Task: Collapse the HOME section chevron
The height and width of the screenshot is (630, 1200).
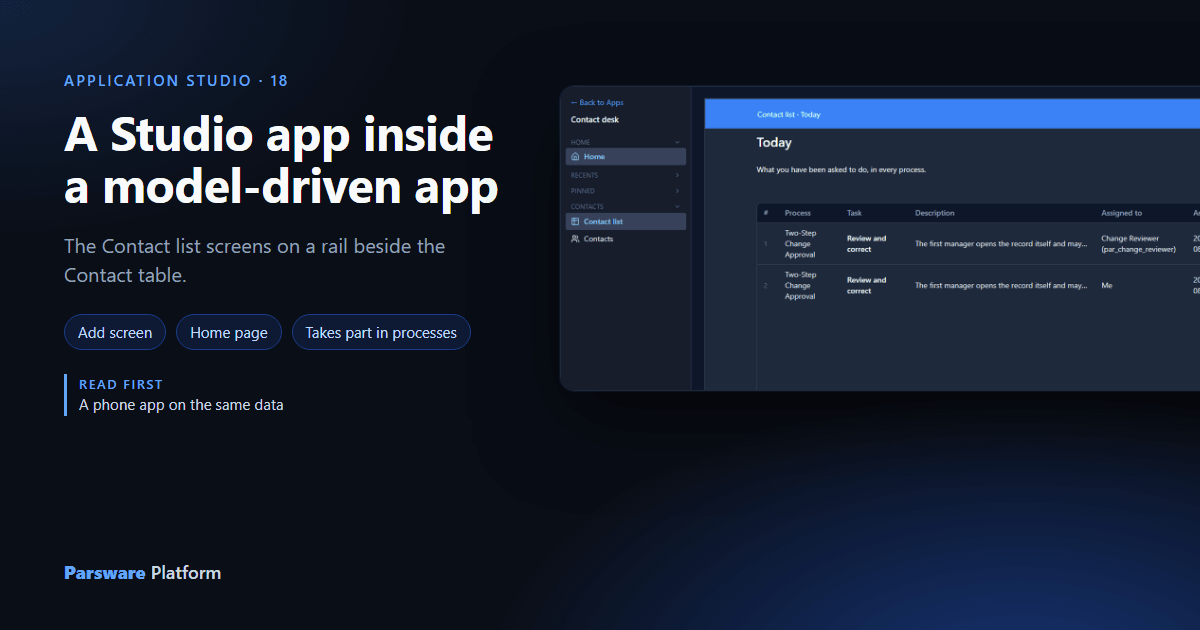Action: (677, 143)
